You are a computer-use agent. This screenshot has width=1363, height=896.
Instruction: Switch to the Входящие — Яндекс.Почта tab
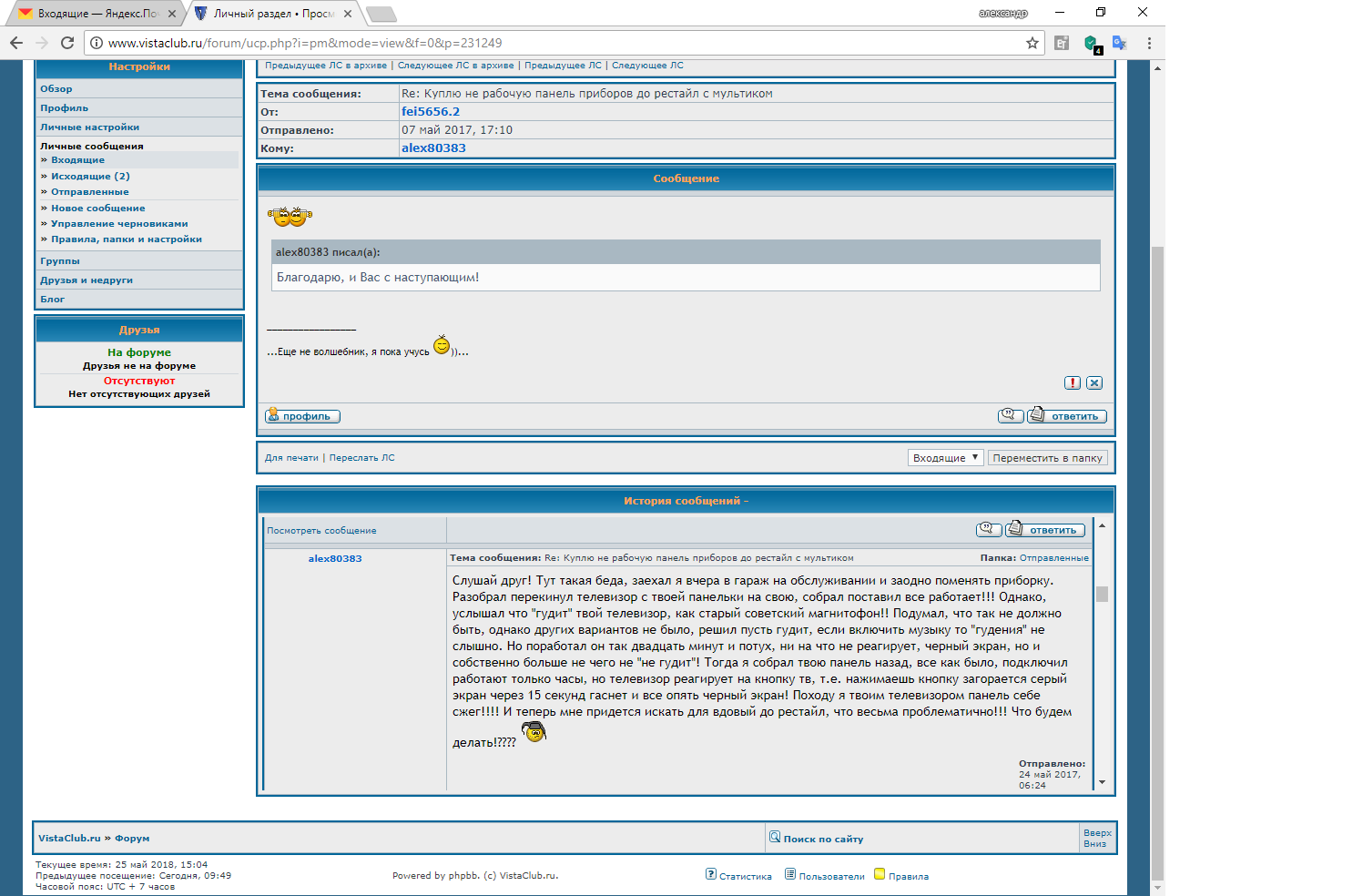pyautogui.click(x=97, y=14)
